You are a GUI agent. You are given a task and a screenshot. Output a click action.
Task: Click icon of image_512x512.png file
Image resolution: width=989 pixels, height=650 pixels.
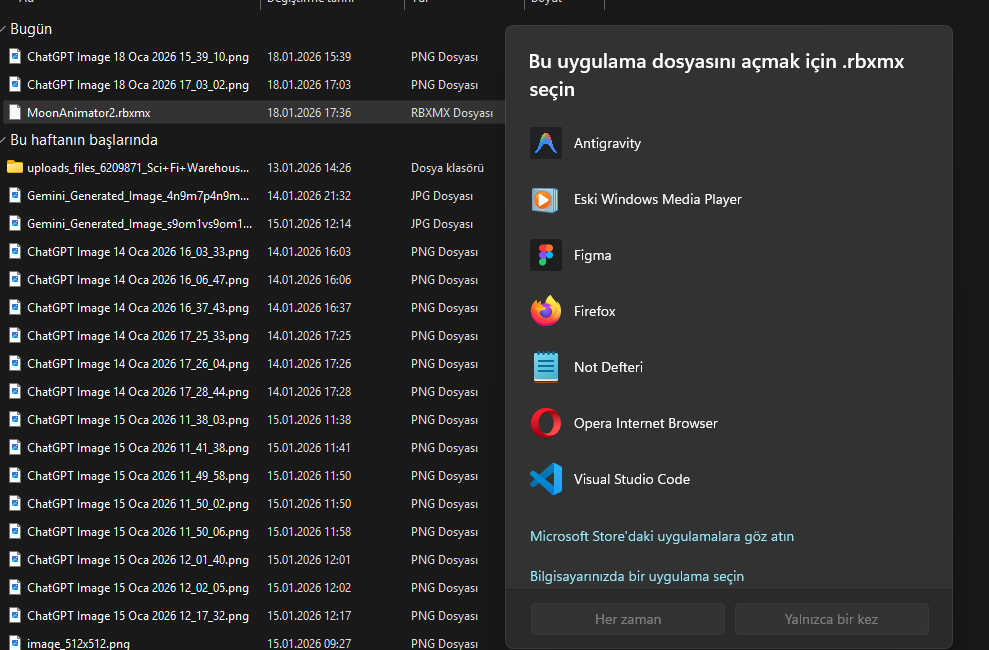pos(15,643)
